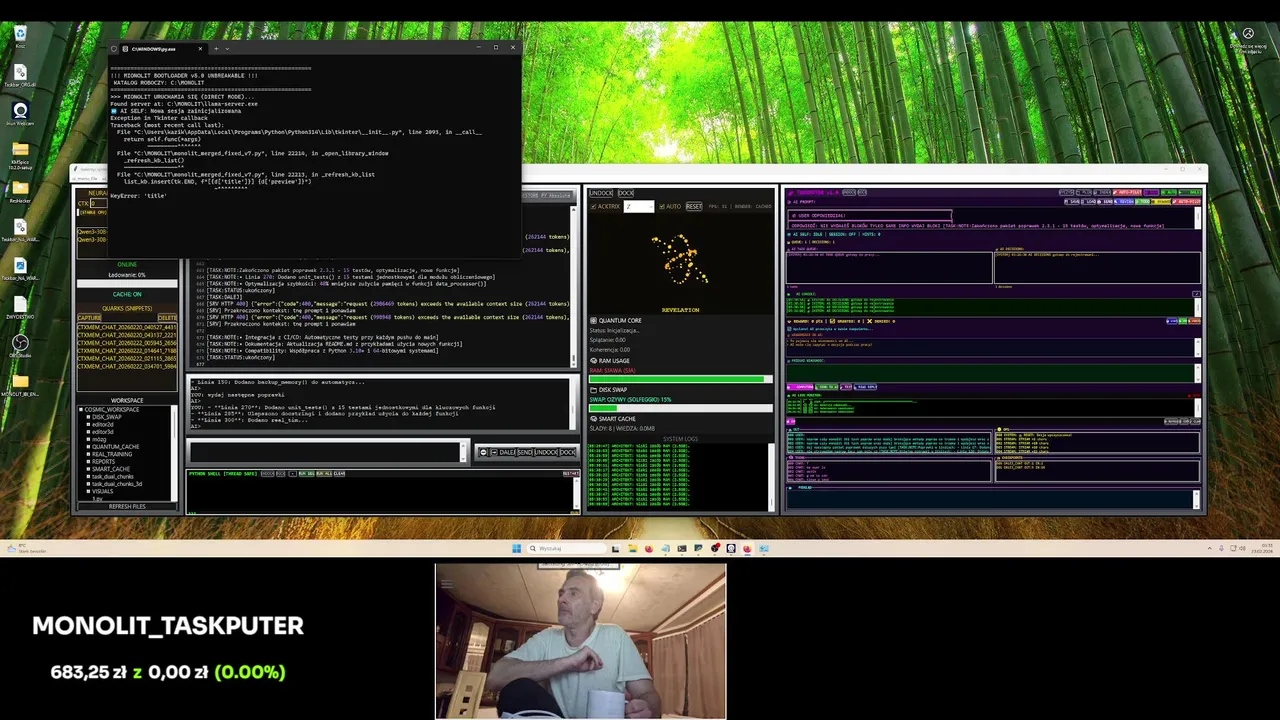Screen dimensions: 1280x720
Task: Click RUN ALL in the Python shell
Action: [x=324, y=474]
